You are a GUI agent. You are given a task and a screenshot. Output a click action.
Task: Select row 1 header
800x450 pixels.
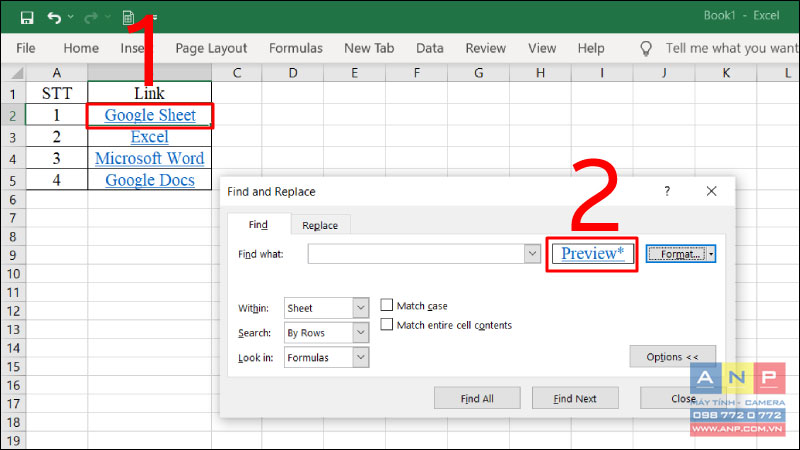point(13,94)
